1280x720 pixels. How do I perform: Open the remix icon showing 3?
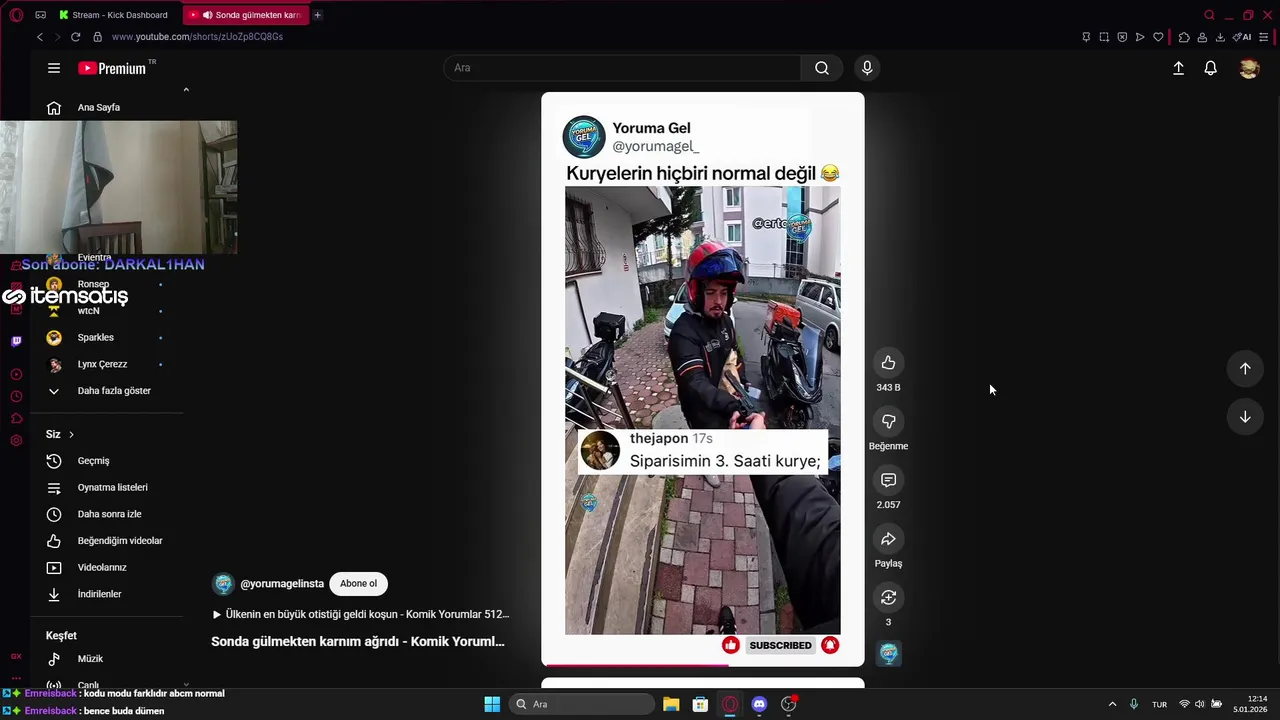pos(888,598)
